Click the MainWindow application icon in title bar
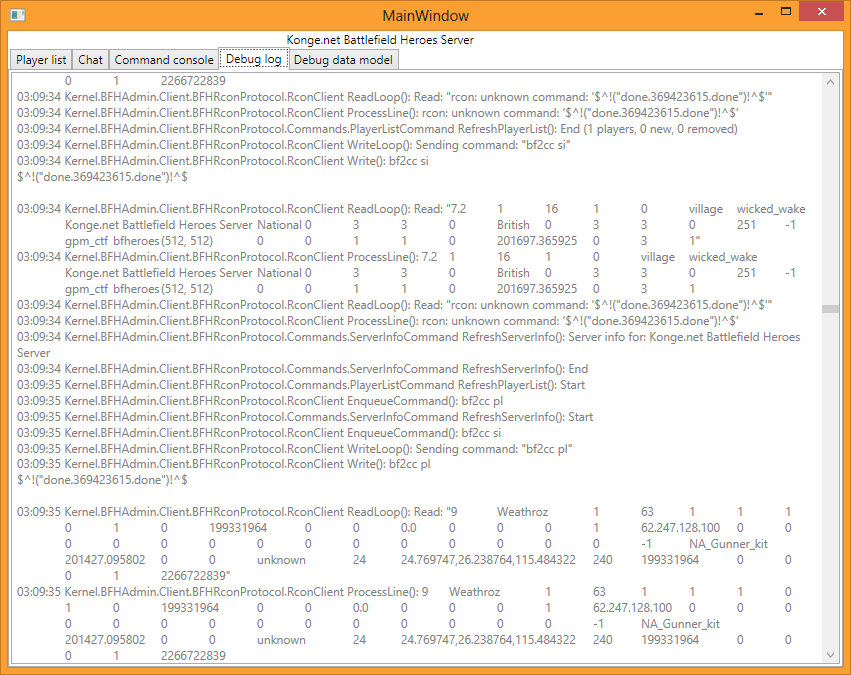This screenshot has height=675, width=851. click(x=18, y=15)
